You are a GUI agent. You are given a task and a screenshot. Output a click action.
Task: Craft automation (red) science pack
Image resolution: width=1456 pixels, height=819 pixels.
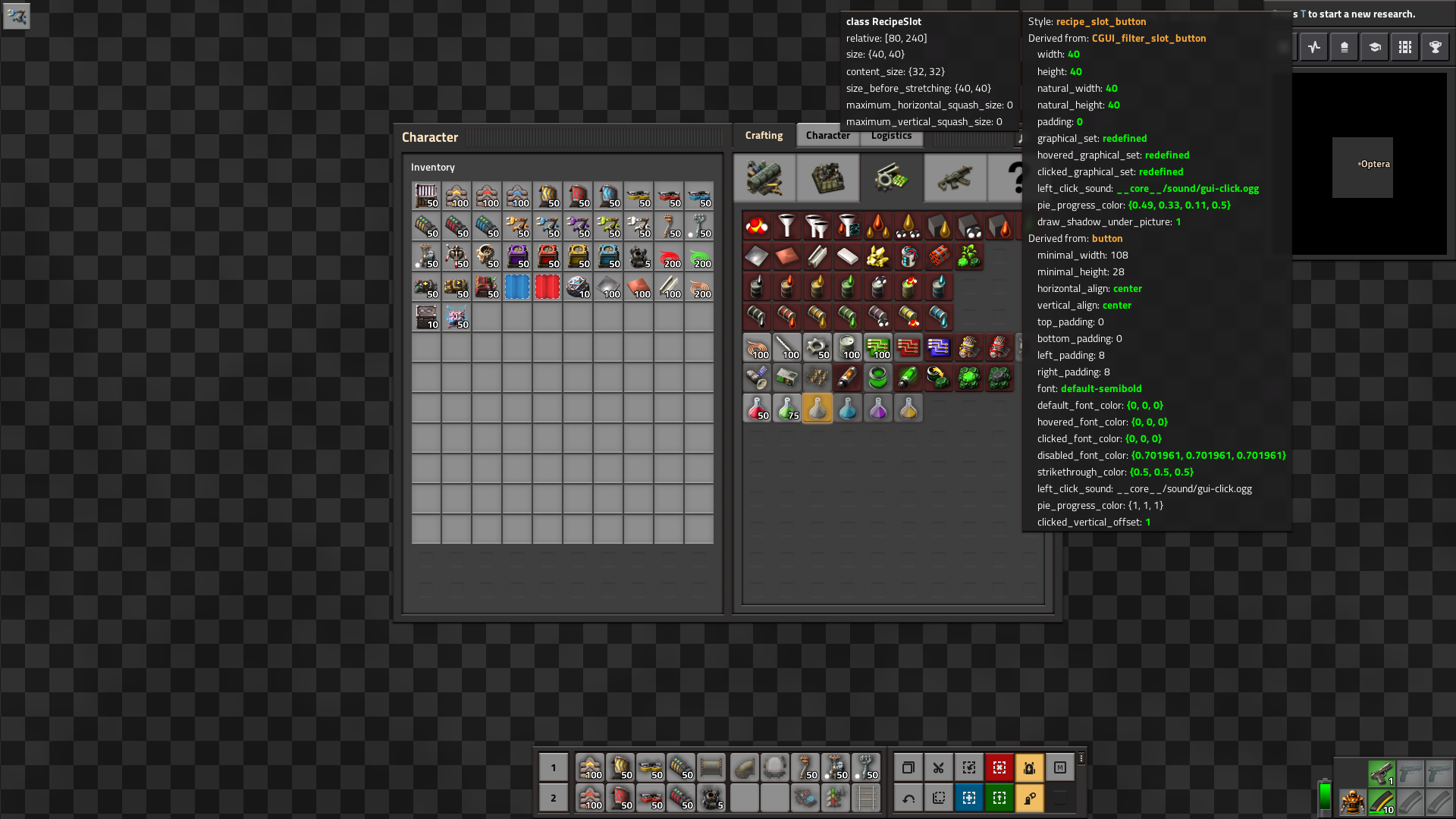[x=757, y=408]
